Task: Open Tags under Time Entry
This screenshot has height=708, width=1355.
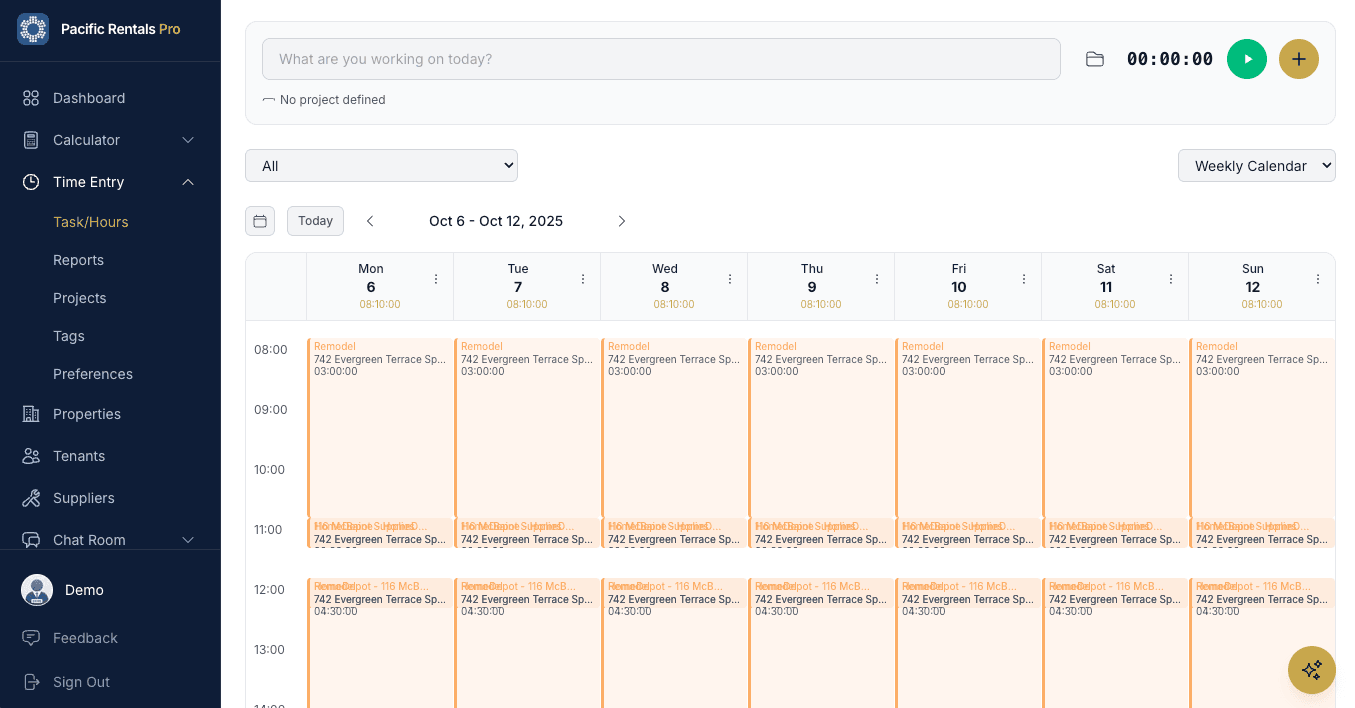Action: pyautogui.click(x=69, y=336)
